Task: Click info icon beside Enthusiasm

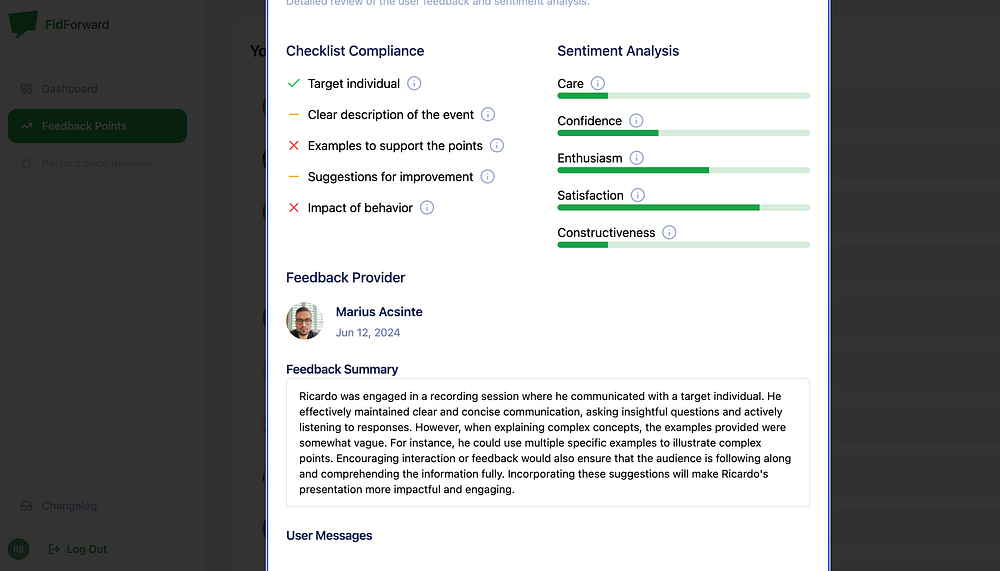Action: 637,158
